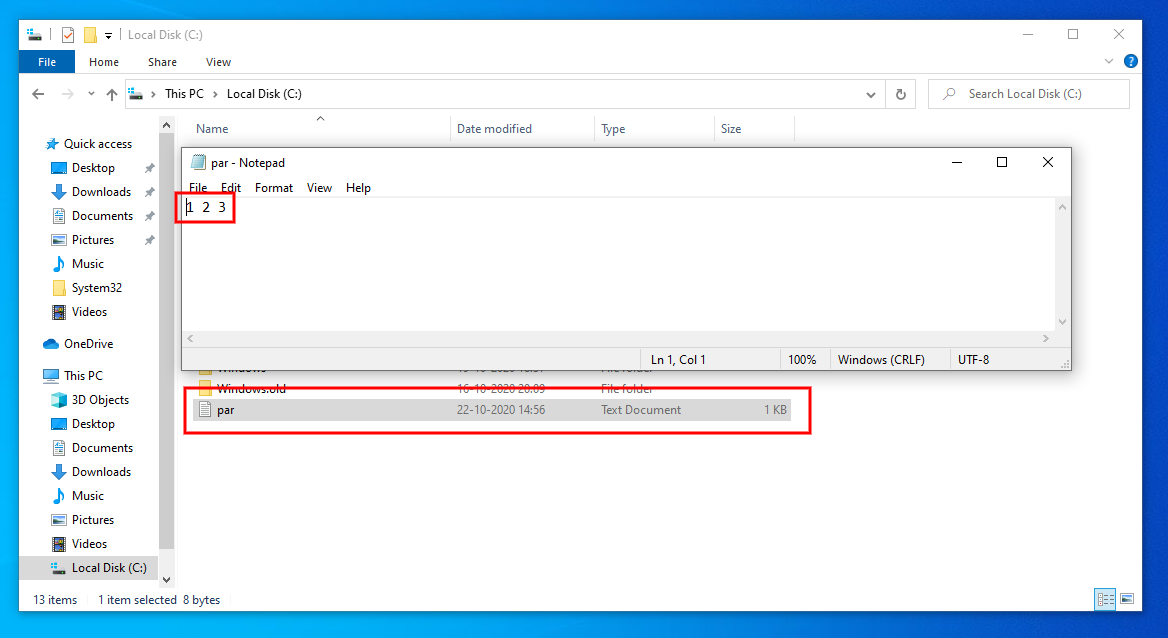Expand the address bar history dropdown
Image resolution: width=1168 pixels, height=638 pixels.
click(870, 94)
